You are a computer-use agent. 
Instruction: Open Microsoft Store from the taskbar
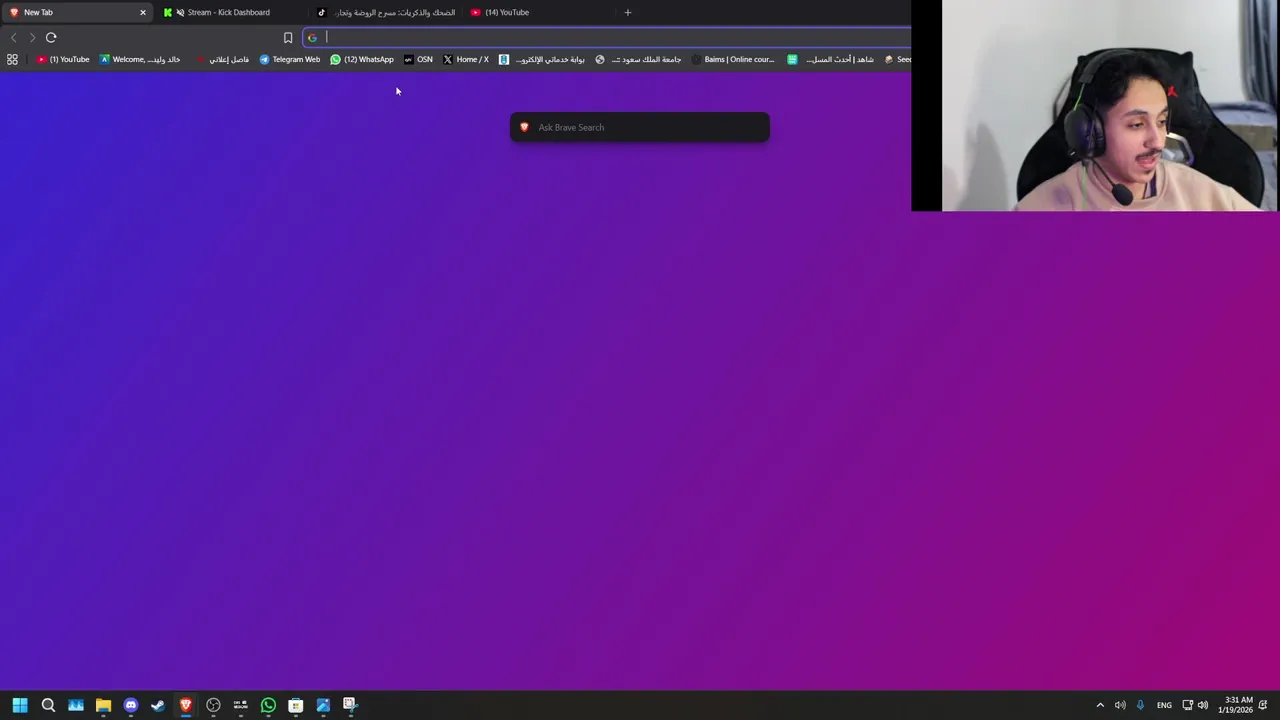point(295,705)
